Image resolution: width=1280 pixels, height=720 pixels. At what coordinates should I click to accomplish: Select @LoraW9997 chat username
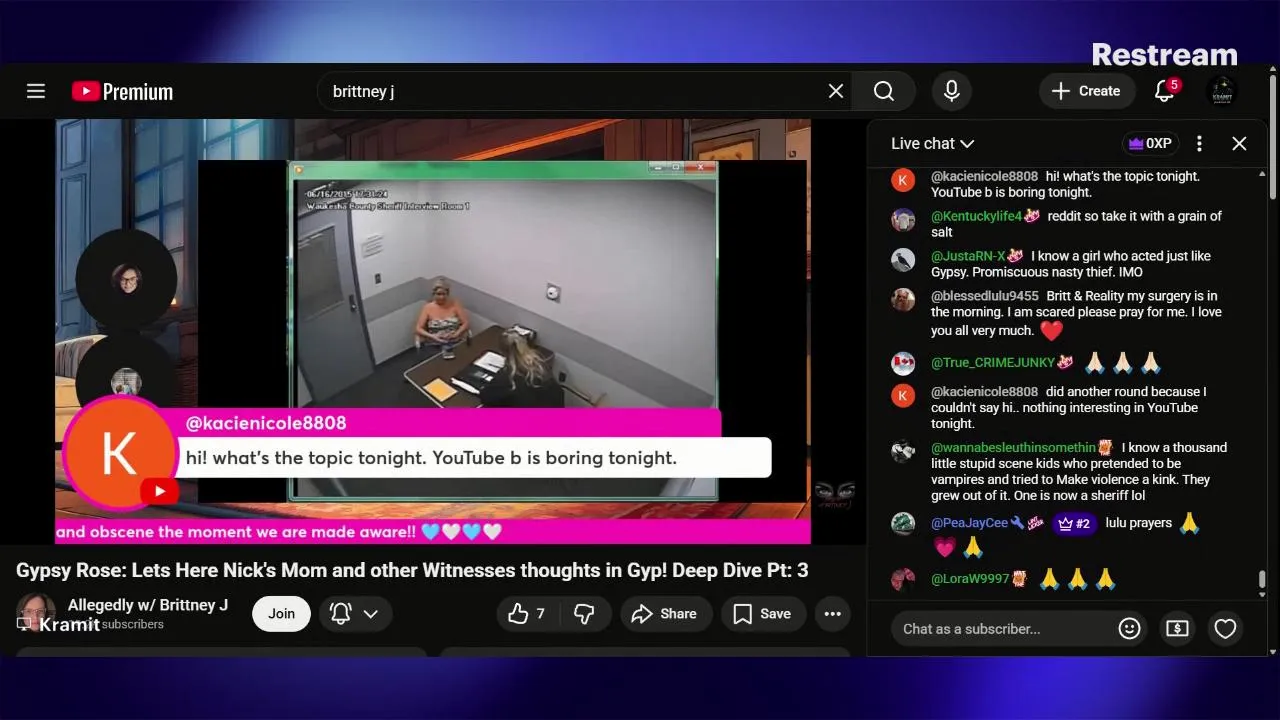click(x=970, y=579)
